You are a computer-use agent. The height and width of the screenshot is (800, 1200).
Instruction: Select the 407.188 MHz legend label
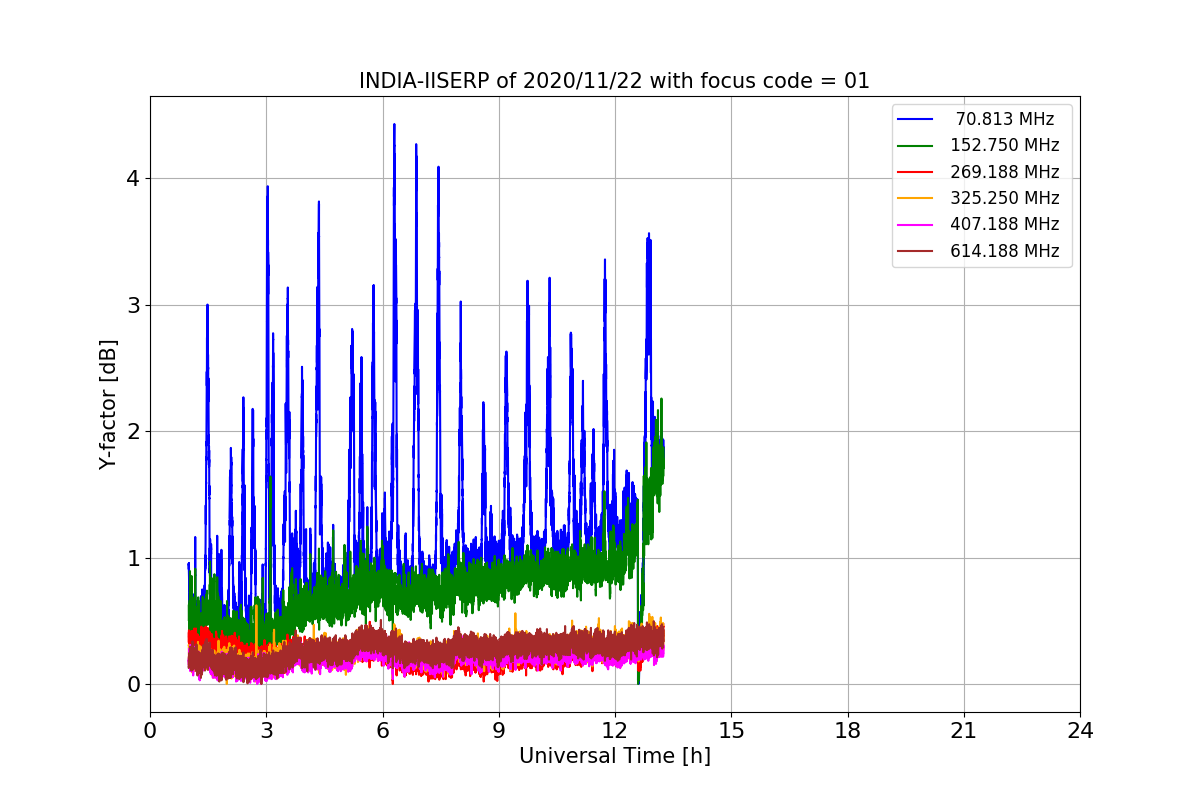pyautogui.click(x=1005, y=224)
